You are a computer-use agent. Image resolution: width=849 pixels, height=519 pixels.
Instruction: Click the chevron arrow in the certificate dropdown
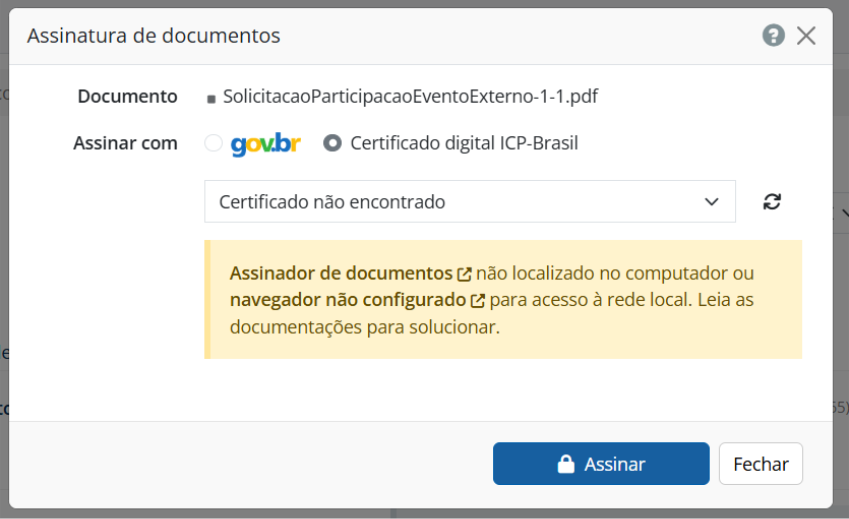coord(712,201)
